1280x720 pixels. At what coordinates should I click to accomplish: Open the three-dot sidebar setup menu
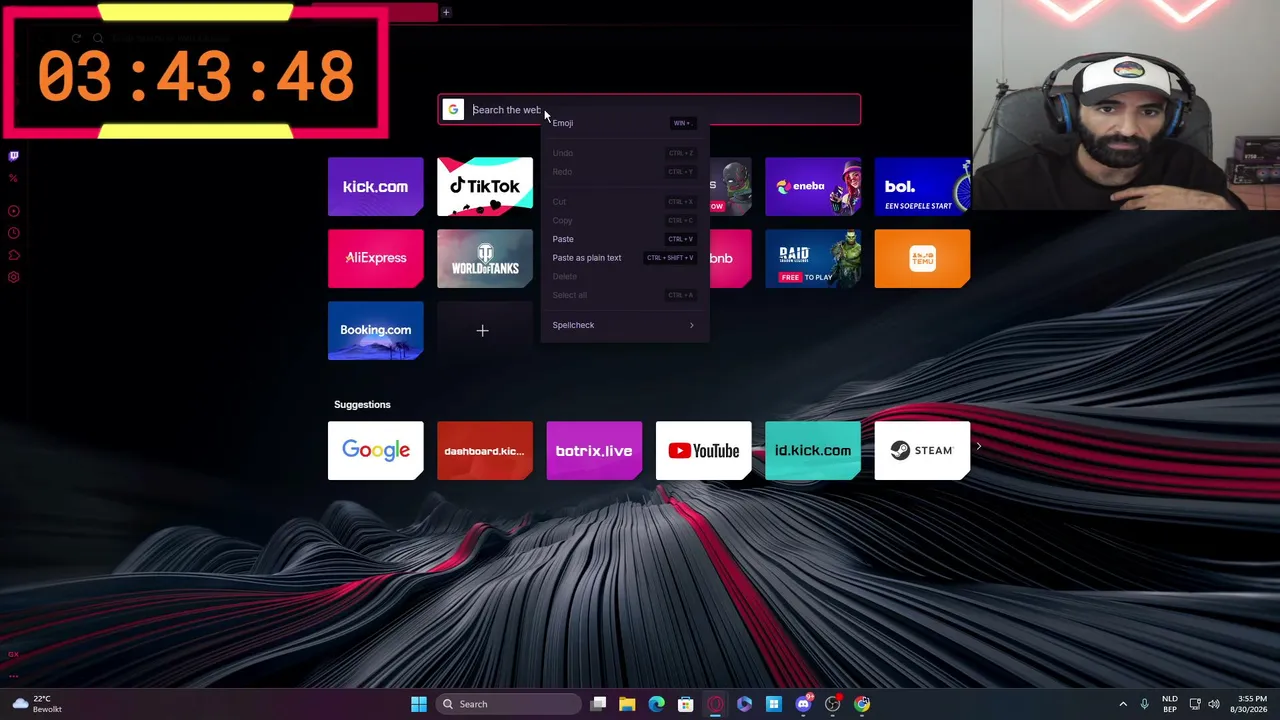(14, 676)
